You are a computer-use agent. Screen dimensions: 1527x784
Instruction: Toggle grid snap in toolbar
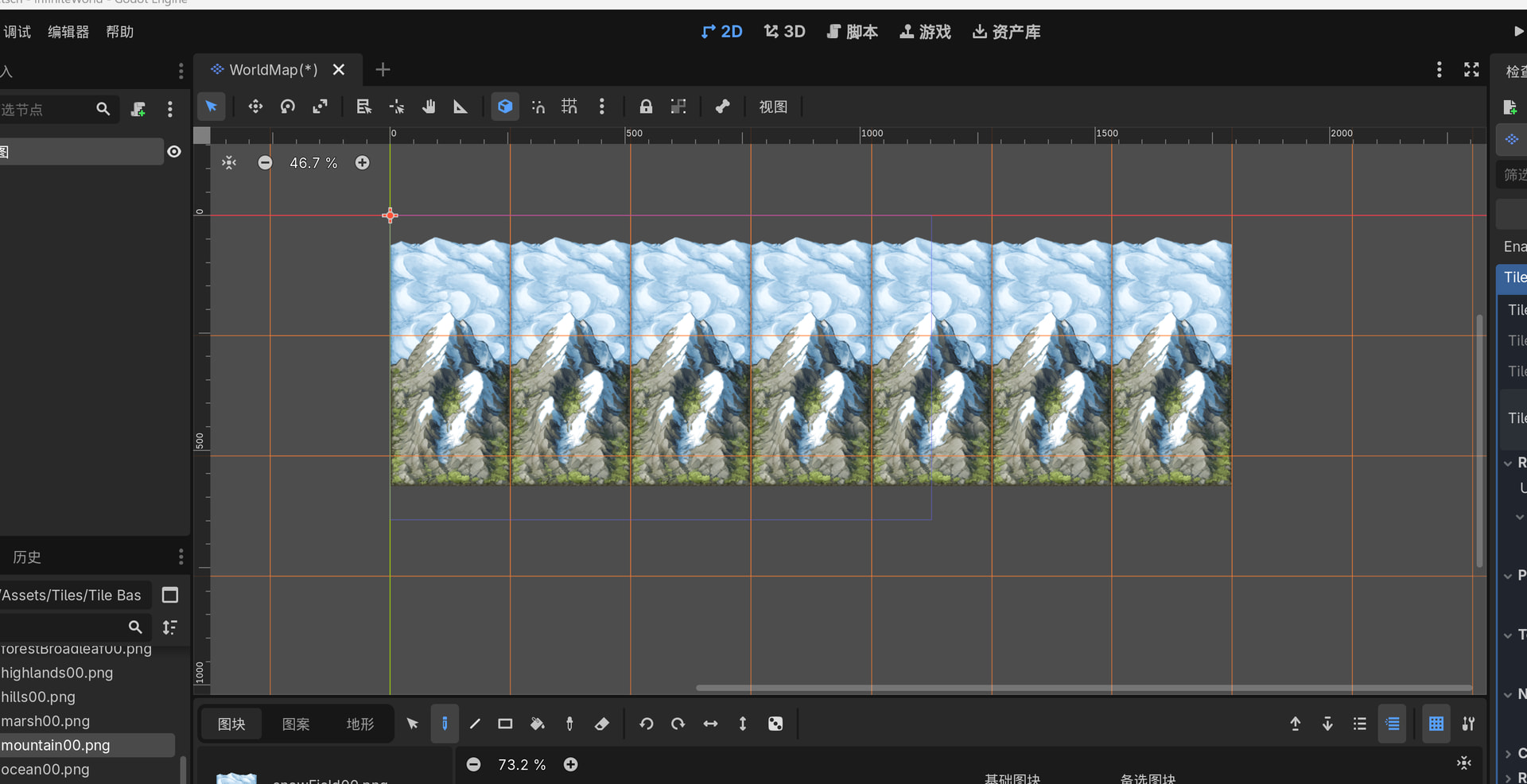tap(569, 107)
